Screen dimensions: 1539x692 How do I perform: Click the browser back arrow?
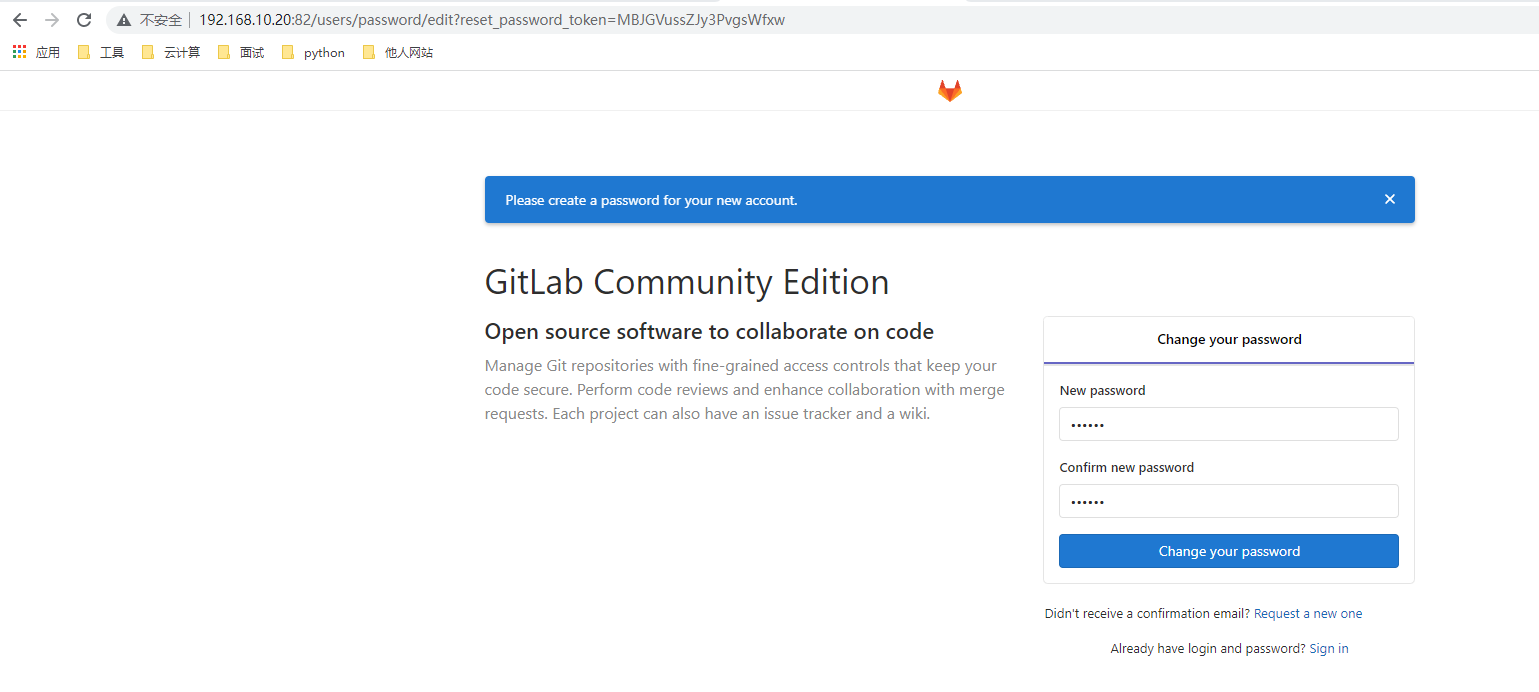click(x=20, y=20)
